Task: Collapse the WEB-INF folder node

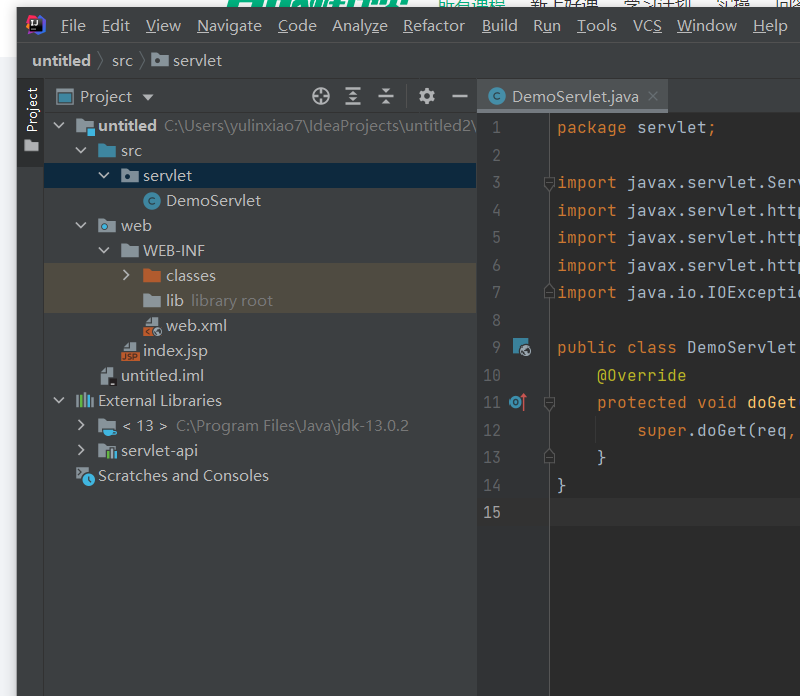Action: click(104, 251)
